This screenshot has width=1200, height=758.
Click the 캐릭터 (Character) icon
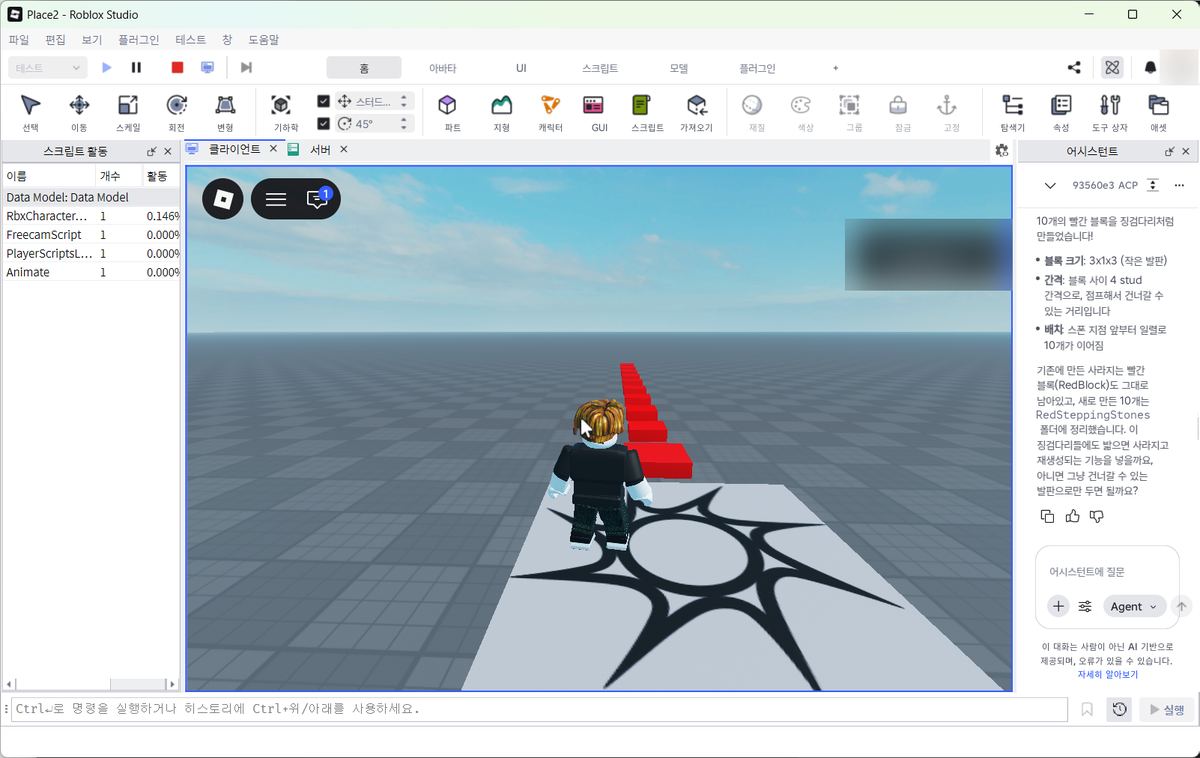click(x=550, y=112)
